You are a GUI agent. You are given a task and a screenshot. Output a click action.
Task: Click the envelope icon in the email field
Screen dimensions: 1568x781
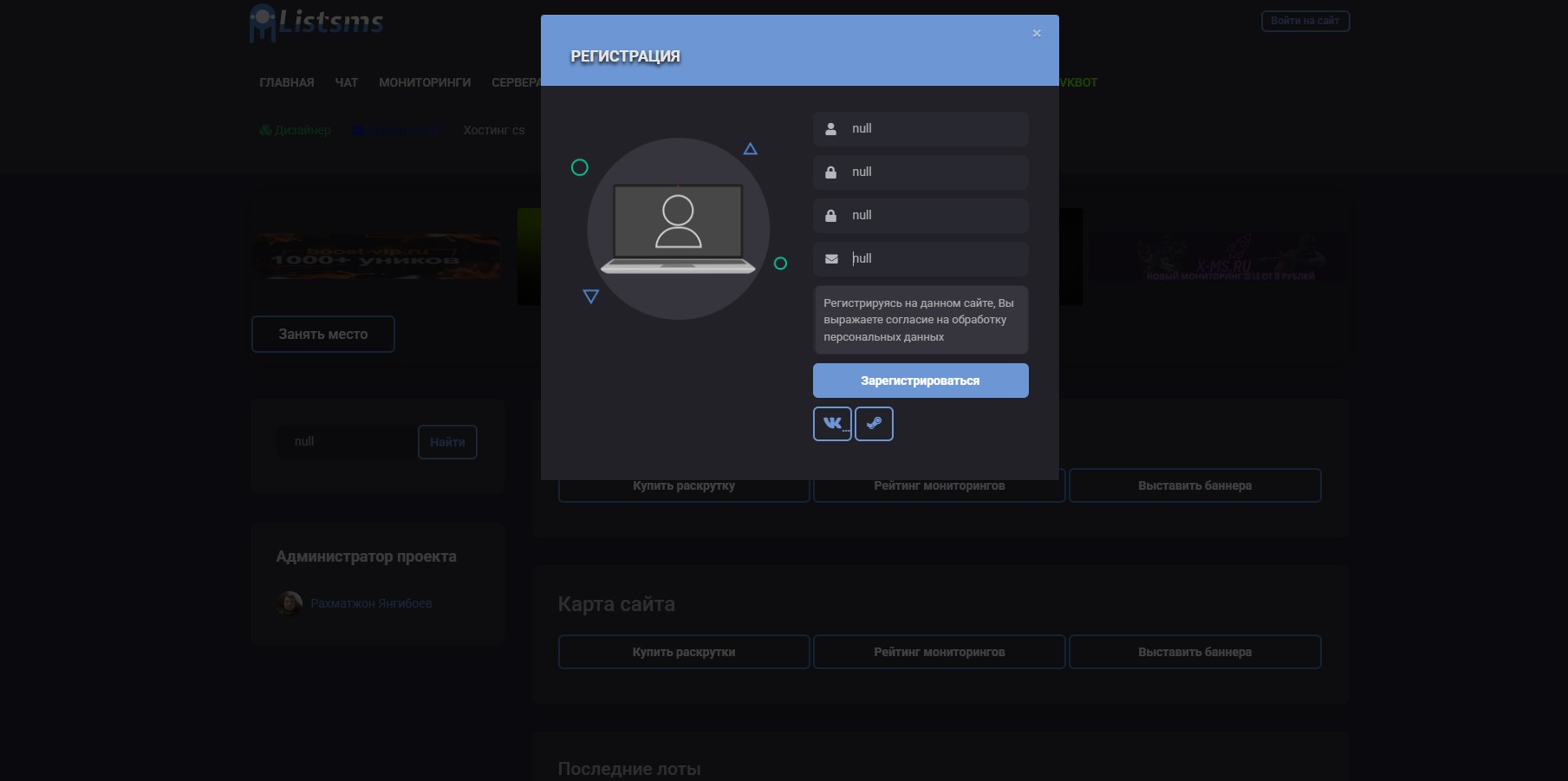click(x=831, y=259)
